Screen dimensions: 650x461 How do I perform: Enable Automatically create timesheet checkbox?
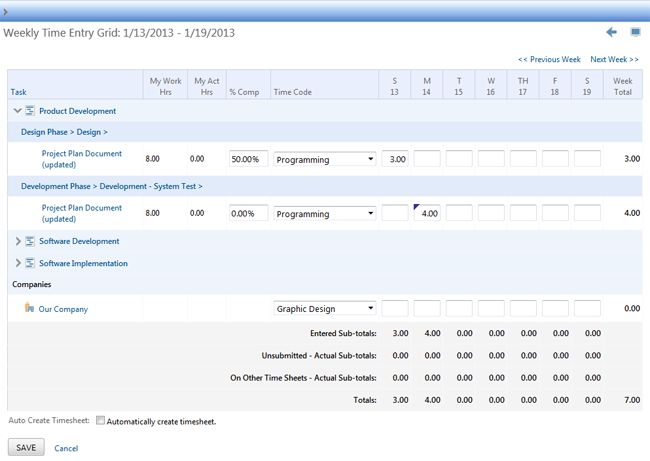(100, 420)
